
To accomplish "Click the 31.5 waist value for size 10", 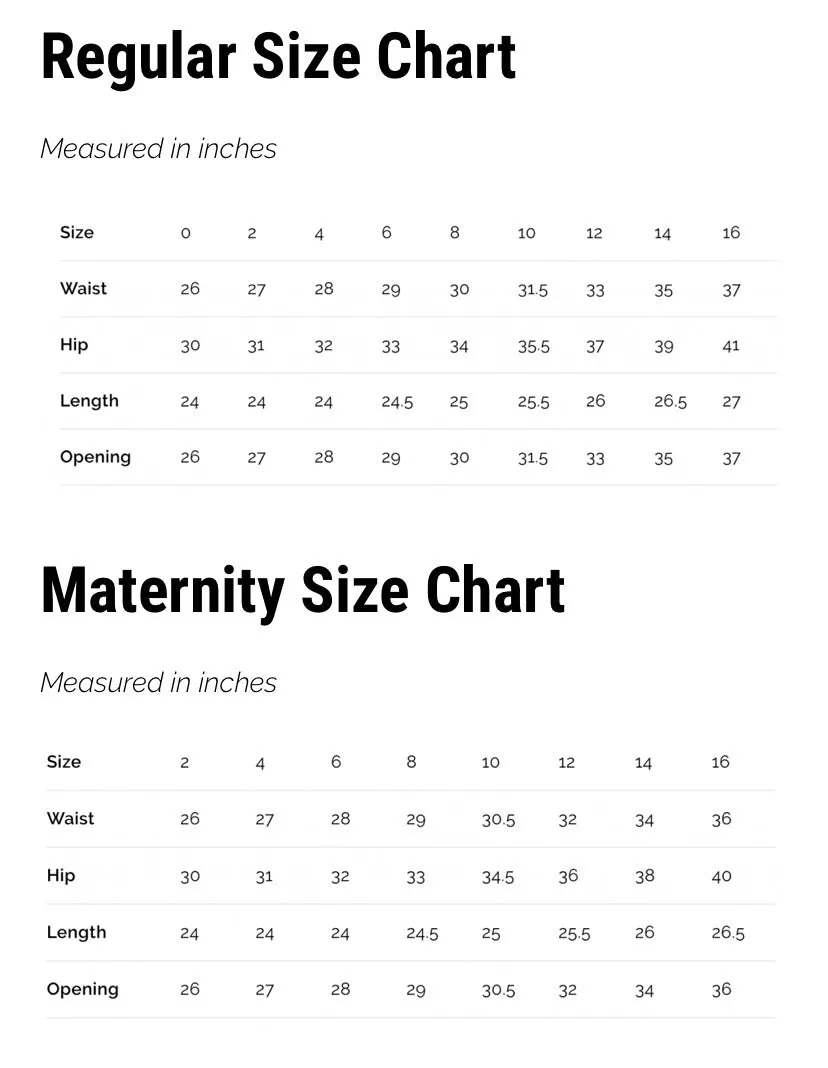I will pyautogui.click(x=532, y=290).
